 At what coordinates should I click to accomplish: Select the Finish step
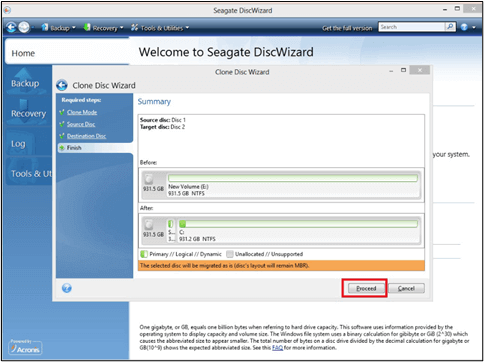pyautogui.click(x=95, y=148)
